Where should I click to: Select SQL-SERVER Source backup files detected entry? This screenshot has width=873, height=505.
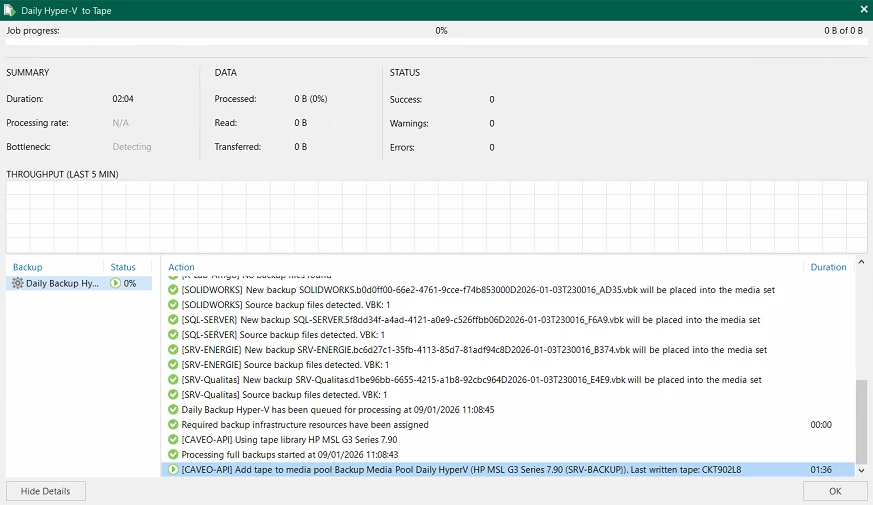tap(508, 335)
